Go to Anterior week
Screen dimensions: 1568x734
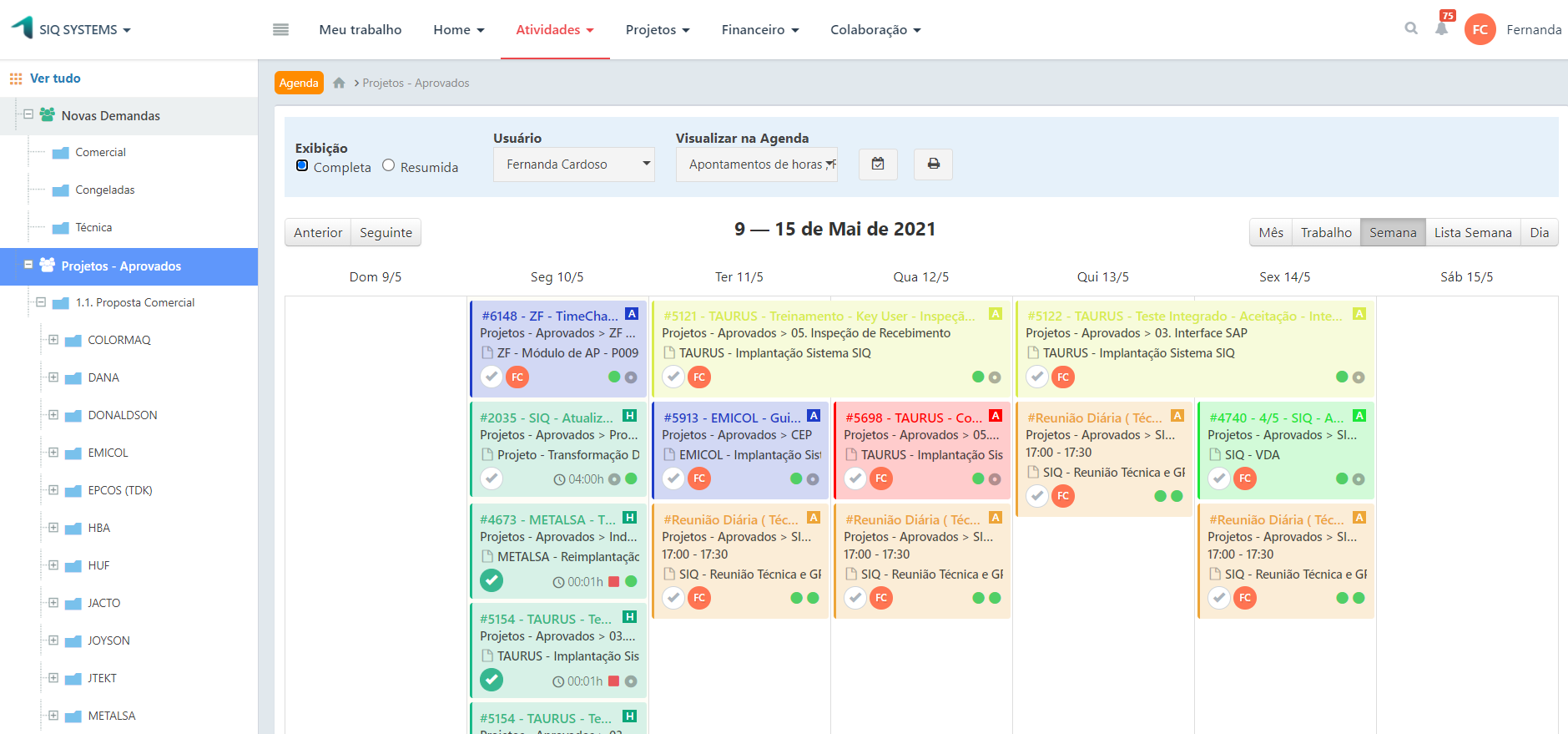click(318, 232)
